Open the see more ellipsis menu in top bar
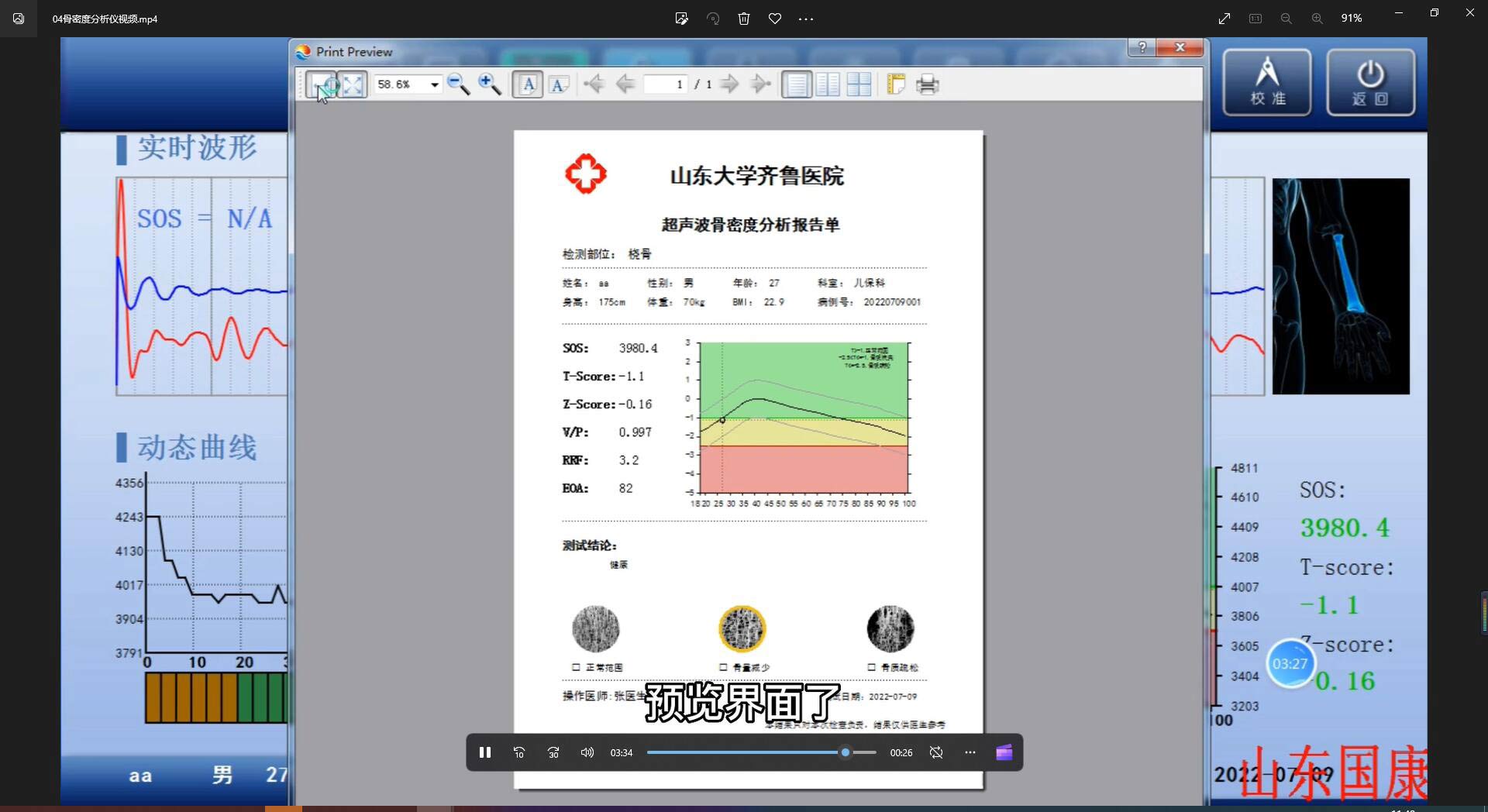This screenshot has height=812, width=1488. point(806,19)
